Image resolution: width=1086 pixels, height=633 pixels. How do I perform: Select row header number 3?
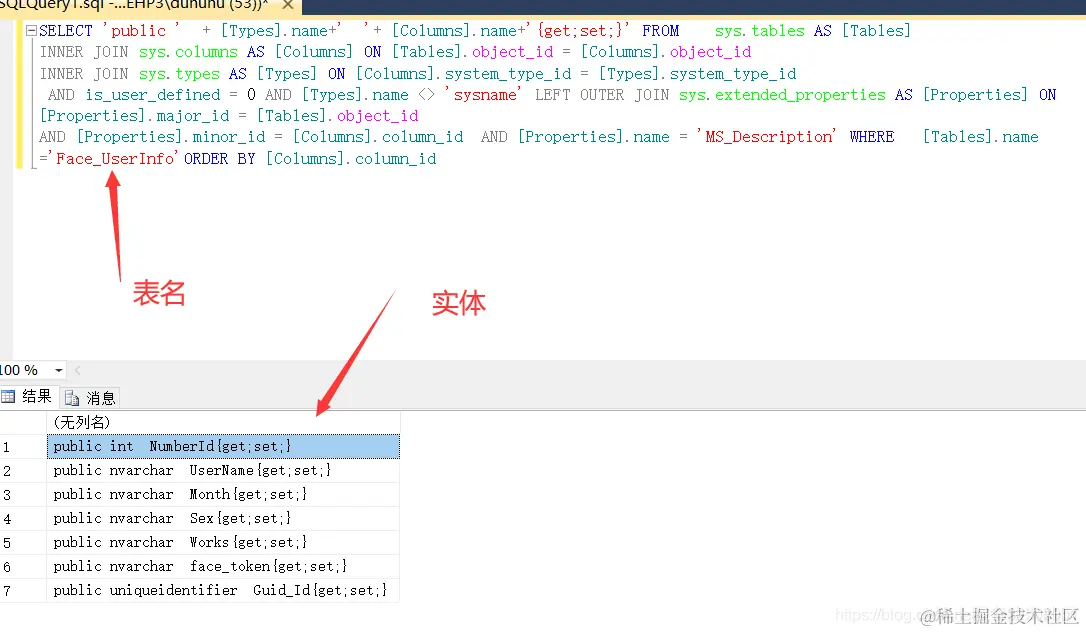coord(23,494)
